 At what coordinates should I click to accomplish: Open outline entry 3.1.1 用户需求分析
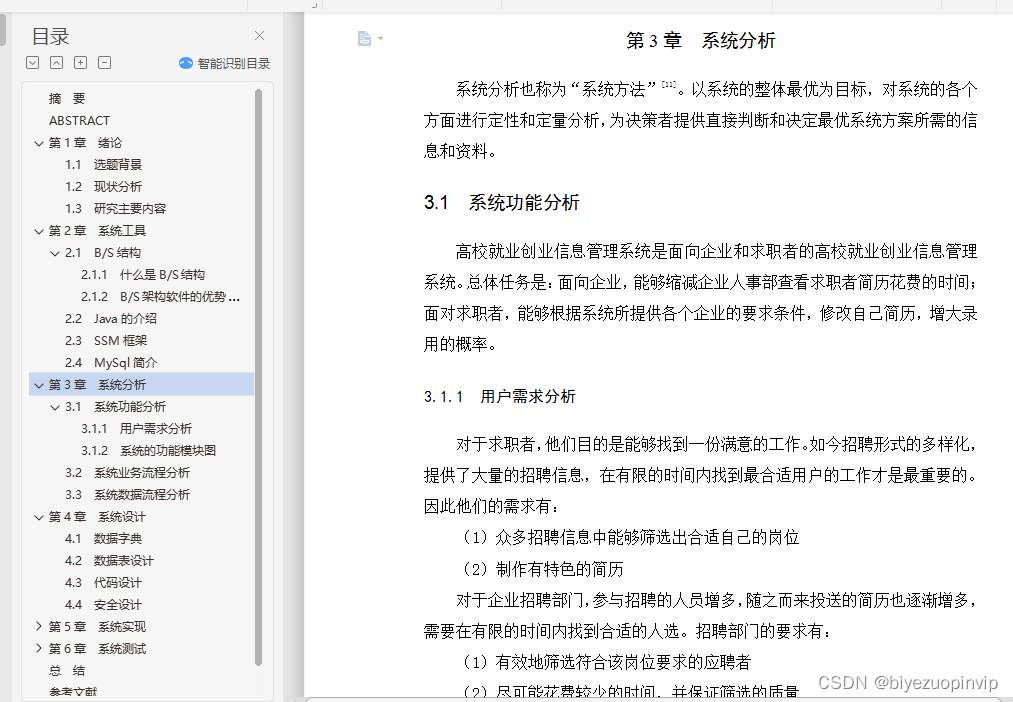coord(136,429)
